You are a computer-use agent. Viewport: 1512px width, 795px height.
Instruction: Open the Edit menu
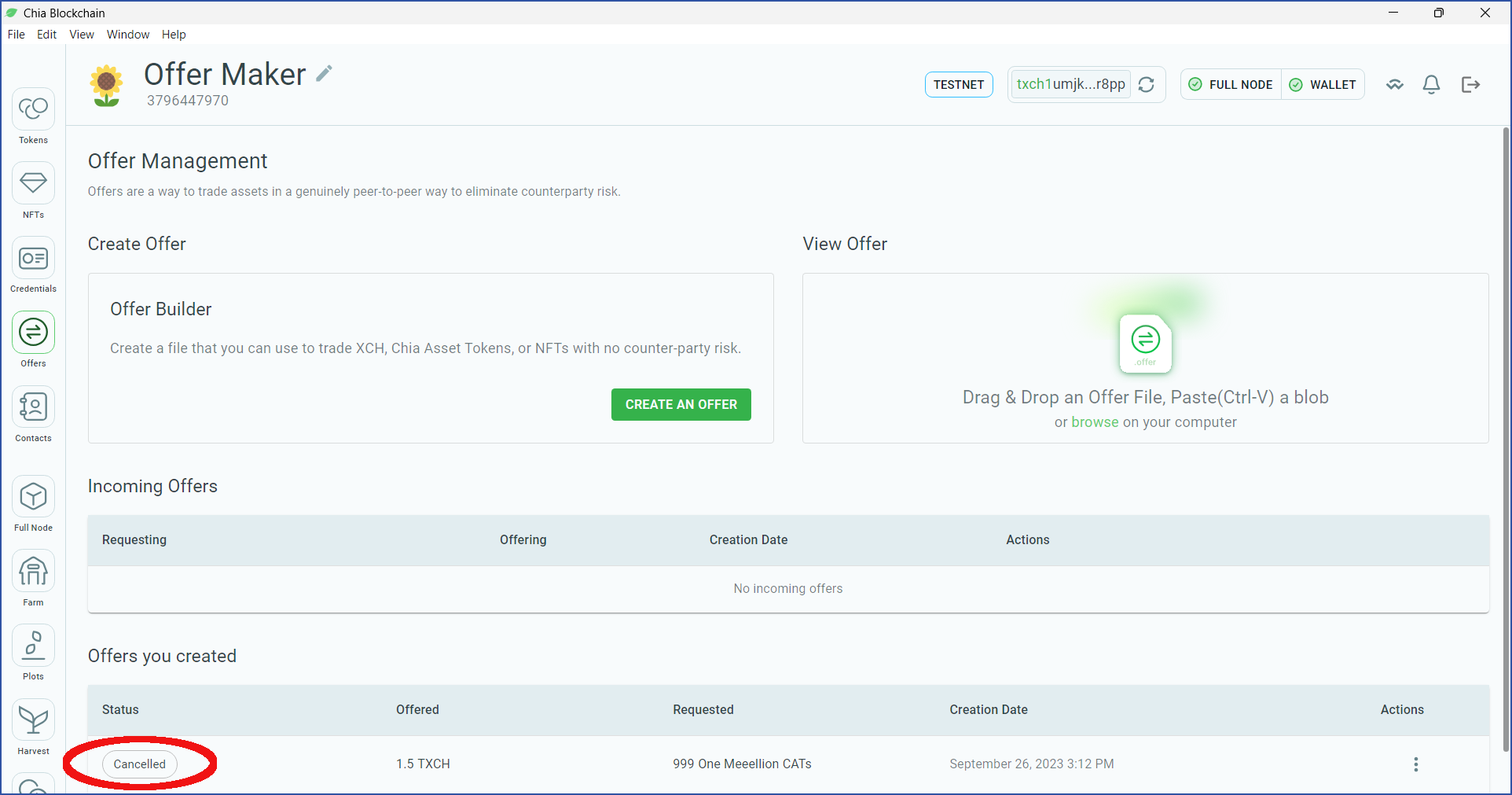[47, 35]
